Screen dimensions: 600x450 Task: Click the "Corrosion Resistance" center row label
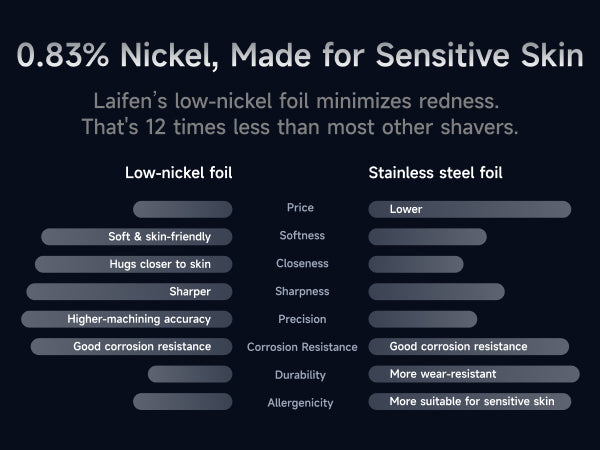302,347
